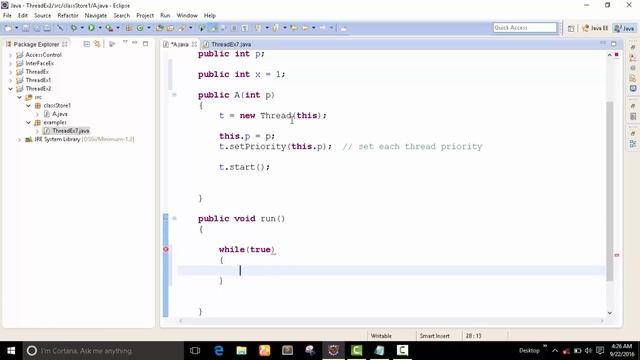Screen dimensions: 640x360
Task: Select the Package Explorer tab
Action: (x=36, y=44)
